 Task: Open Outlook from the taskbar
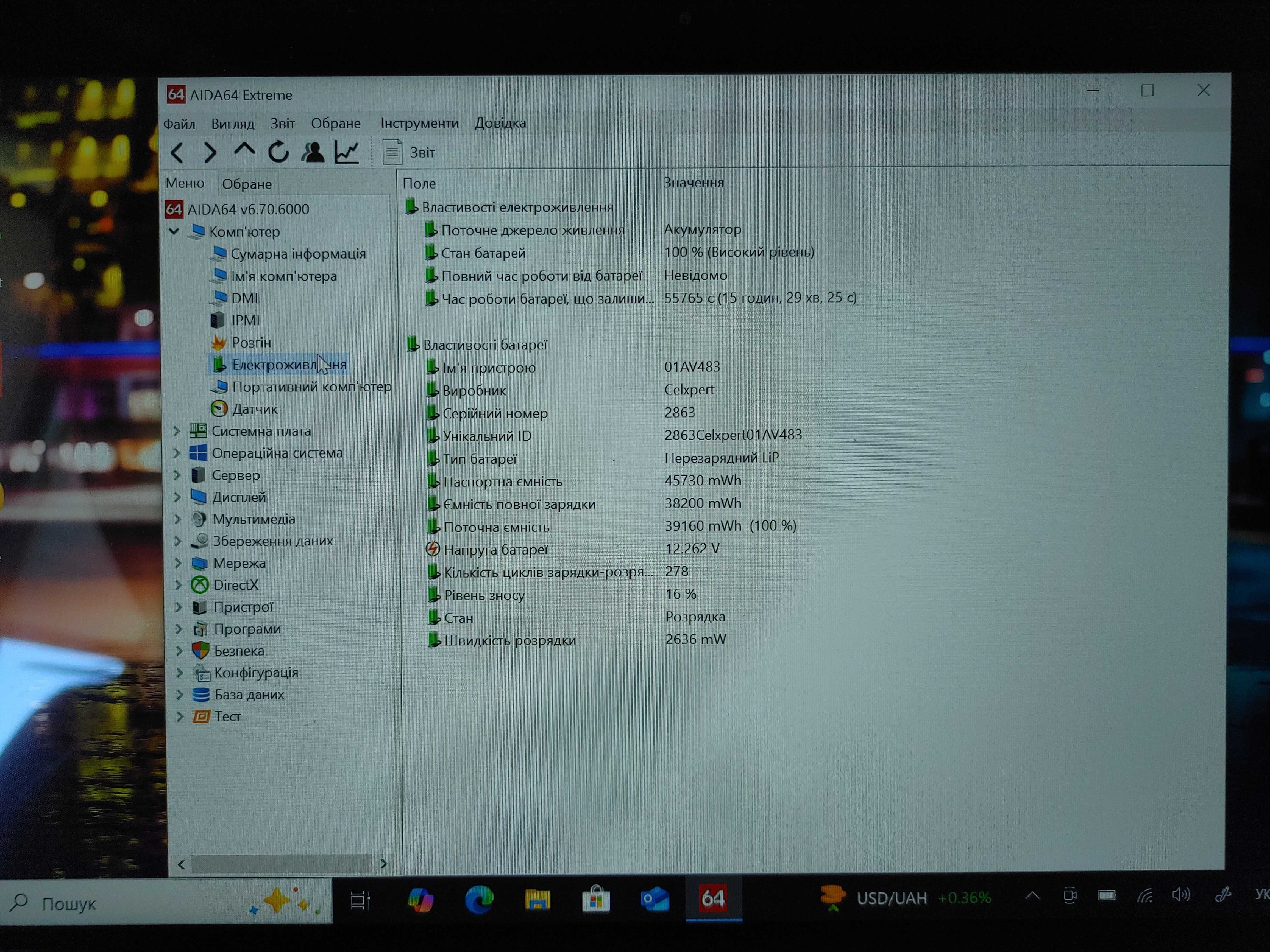pos(655,899)
